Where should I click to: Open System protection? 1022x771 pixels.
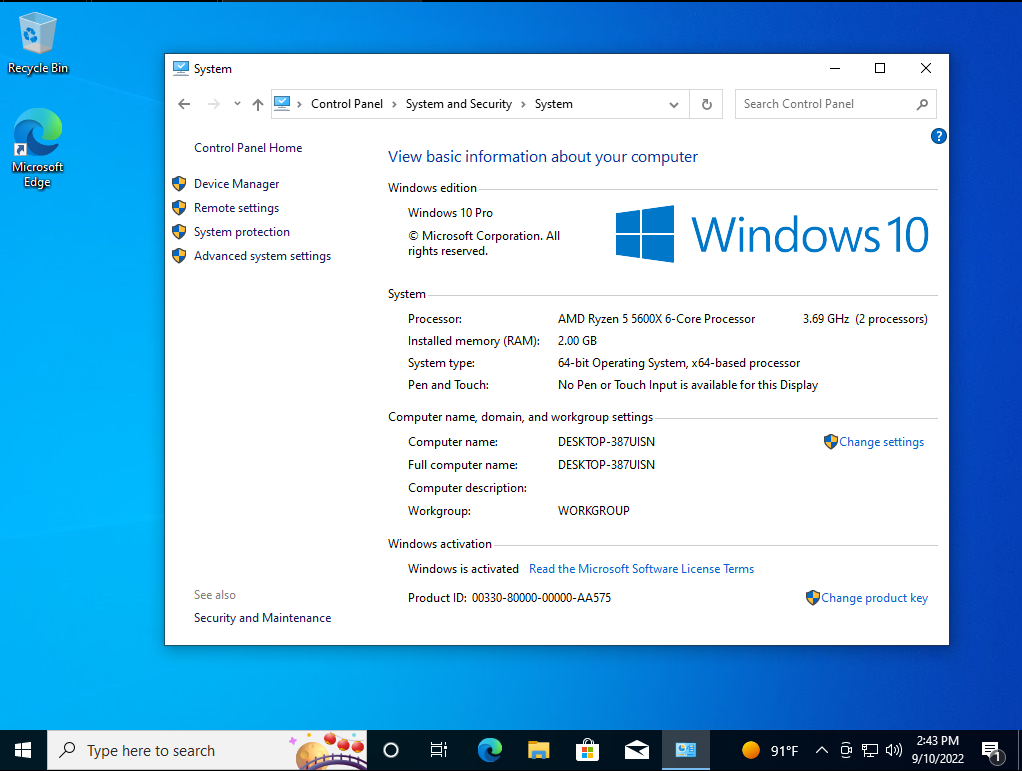(242, 232)
